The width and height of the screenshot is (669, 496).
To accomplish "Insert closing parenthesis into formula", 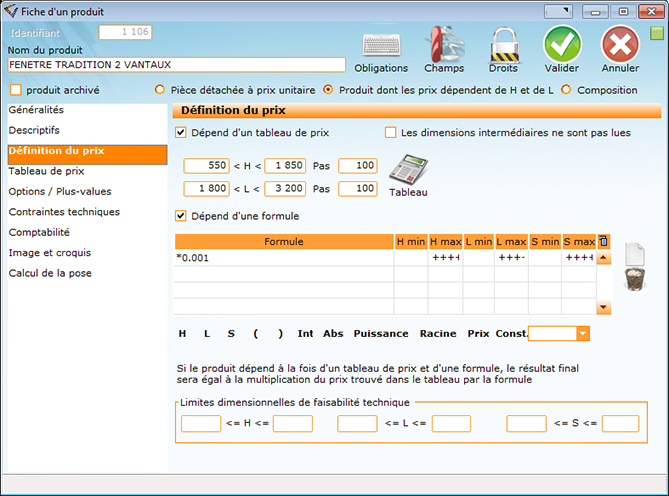I will point(280,334).
